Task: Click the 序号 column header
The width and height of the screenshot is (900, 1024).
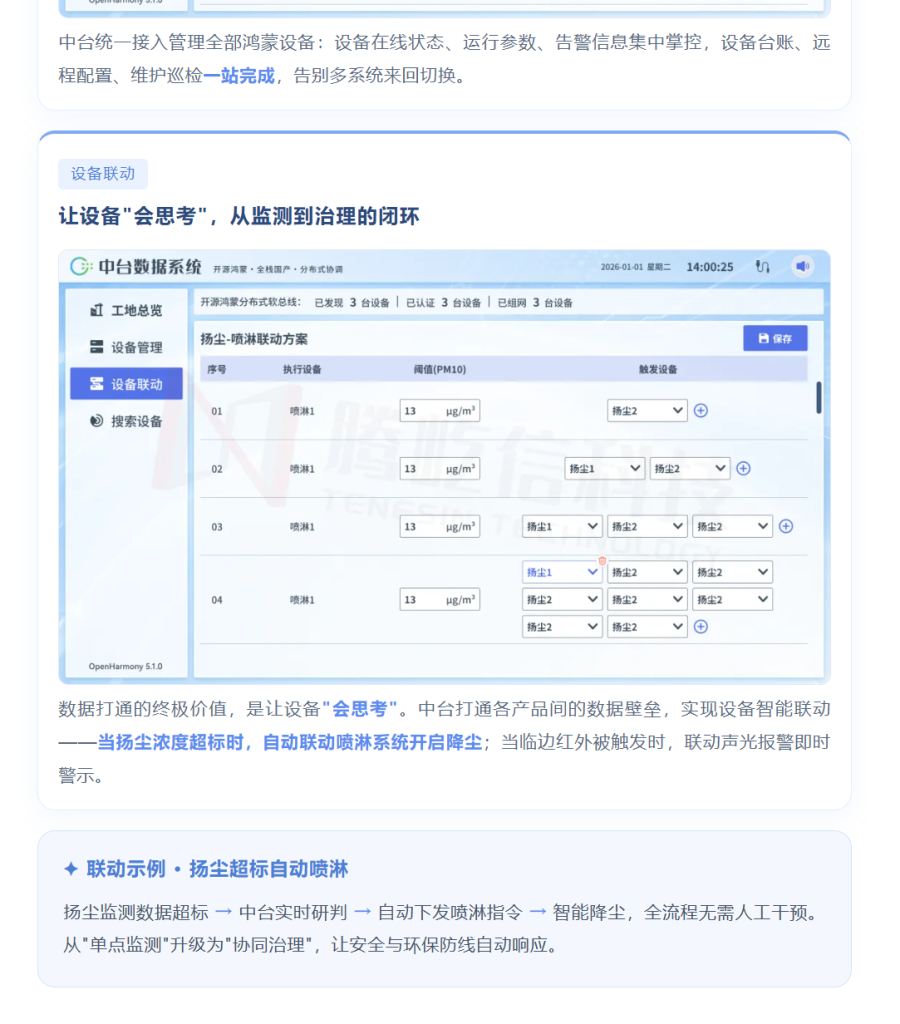Action: click(x=217, y=370)
